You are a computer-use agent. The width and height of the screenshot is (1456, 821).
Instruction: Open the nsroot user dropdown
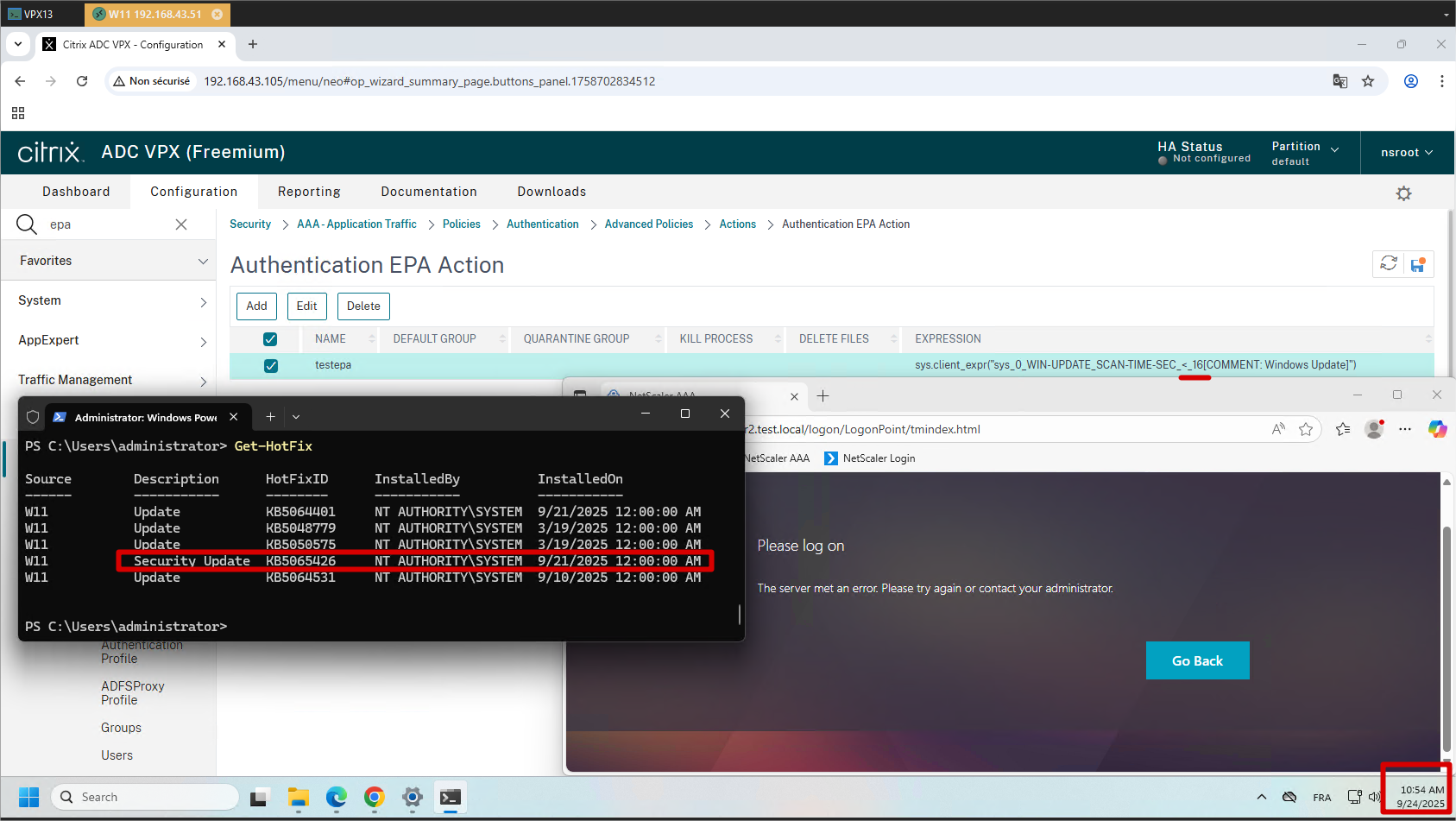pos(1406,153)
